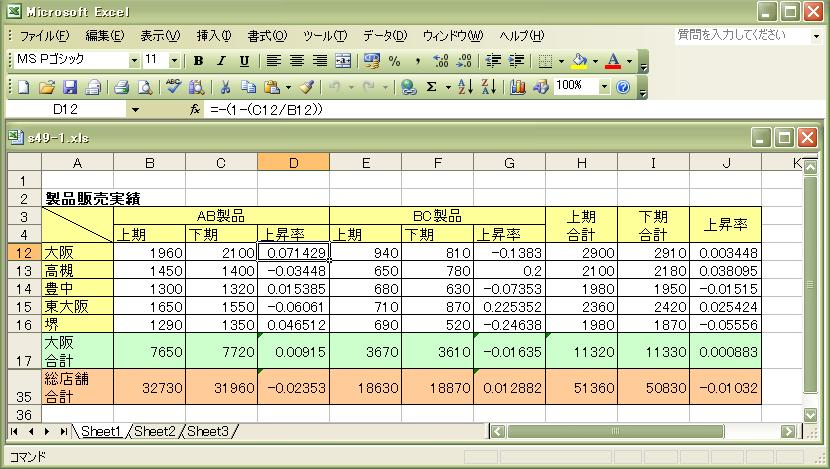The image size is (830, 469).
Task: Switch to Sheet3 tab
Action: click(x=208, y=431)
